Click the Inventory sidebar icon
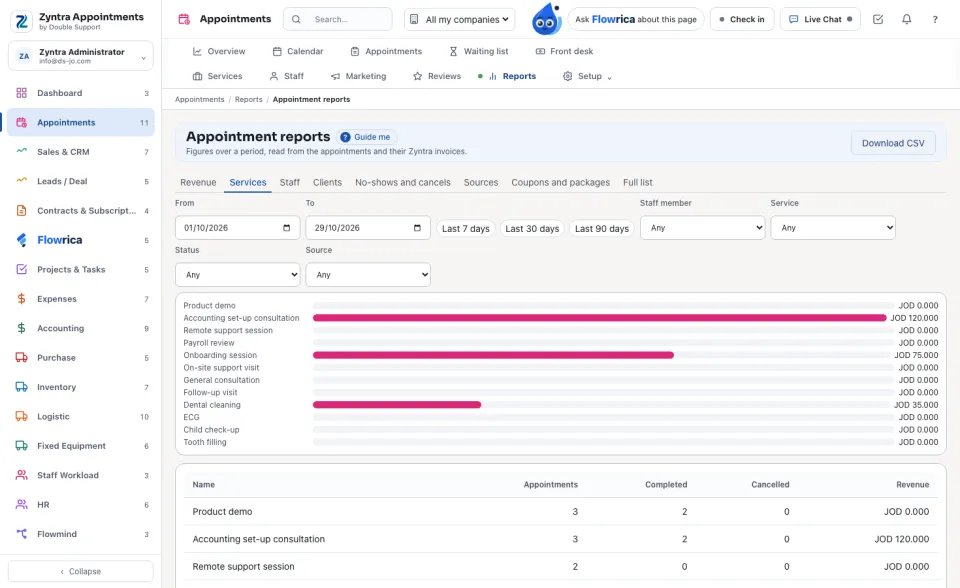The width and height of the screenshot is (960, 588). (x=21, y=387)
